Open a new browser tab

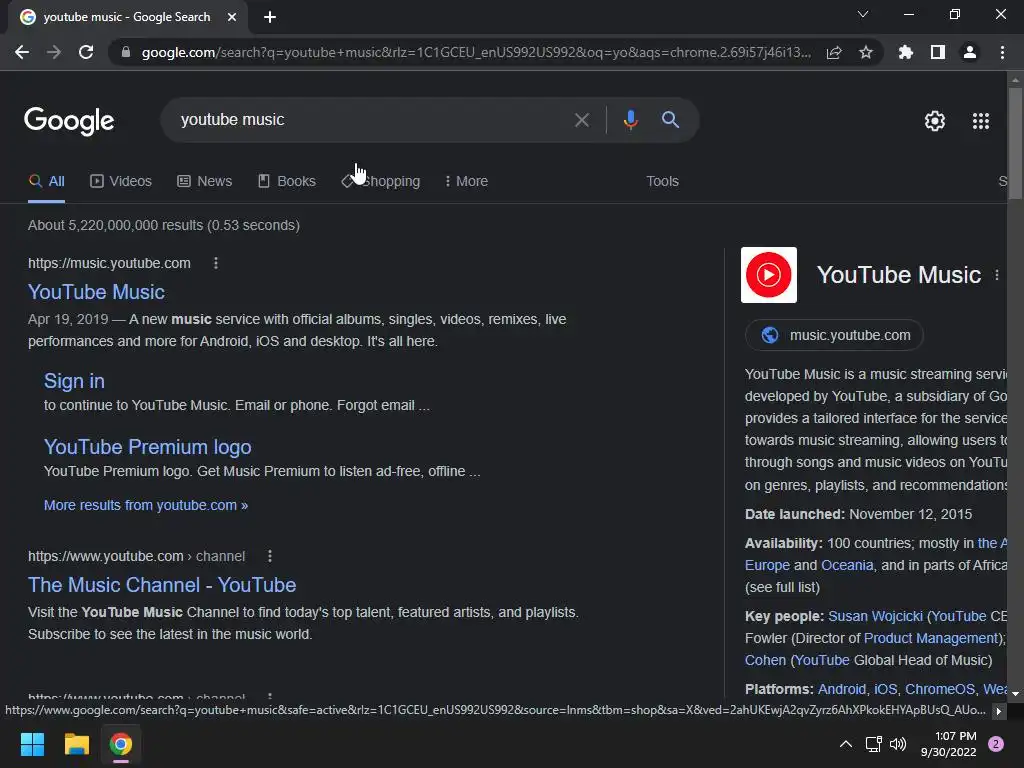click(x=270, y=17)
